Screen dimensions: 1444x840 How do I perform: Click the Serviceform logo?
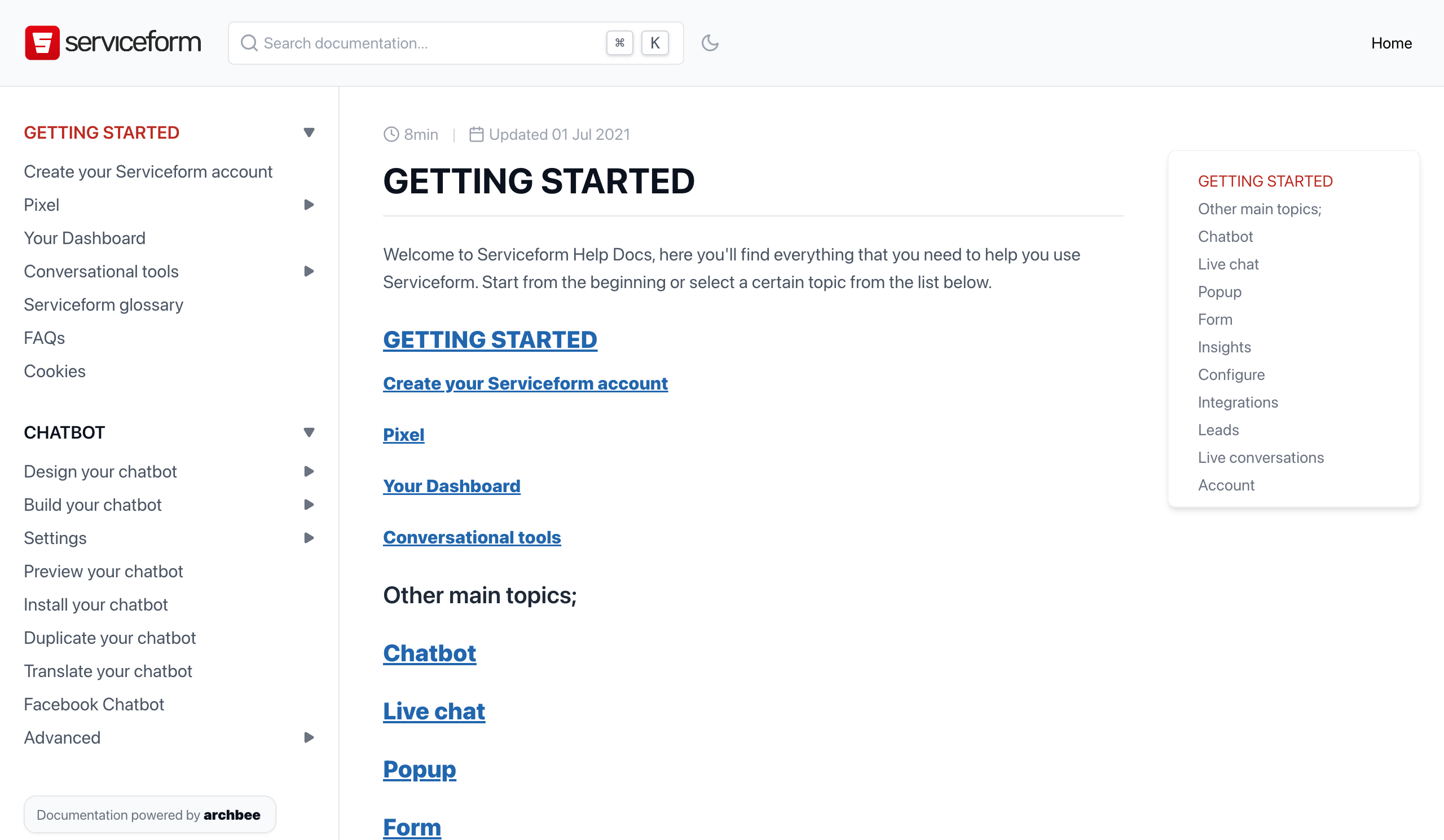[x=113, y=43]
